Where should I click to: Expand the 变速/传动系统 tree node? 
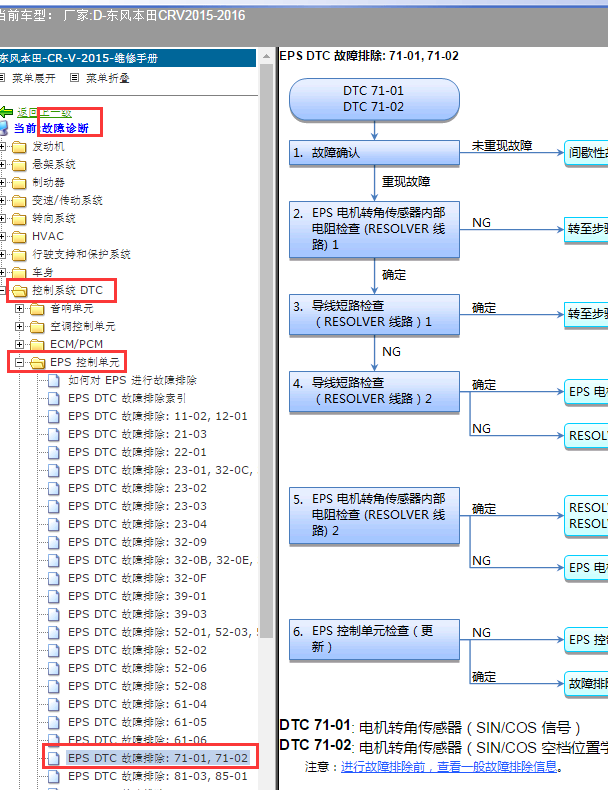pyautogui.click(x=3, y=201)
